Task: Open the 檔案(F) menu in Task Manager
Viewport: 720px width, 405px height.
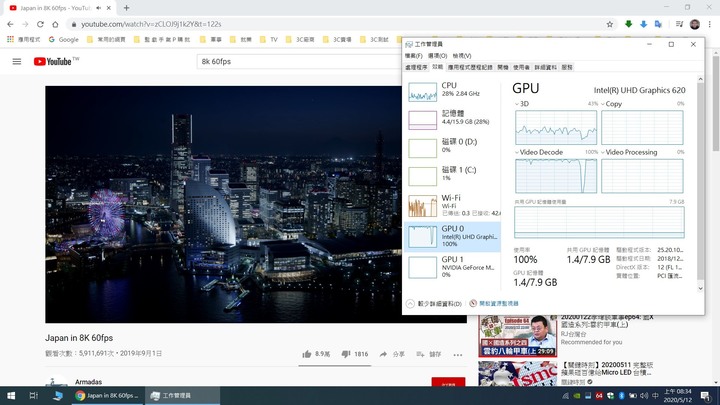Action: pyautogui.click(x=413, y=56)
